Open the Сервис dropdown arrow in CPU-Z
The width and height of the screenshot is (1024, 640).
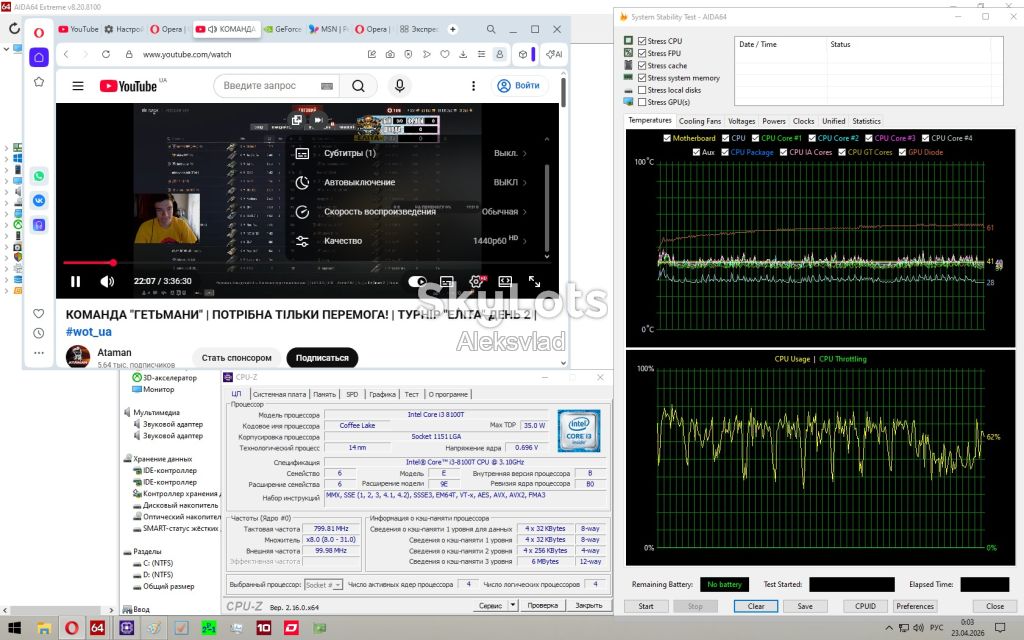pyautogui.click(x=513, y=605)
